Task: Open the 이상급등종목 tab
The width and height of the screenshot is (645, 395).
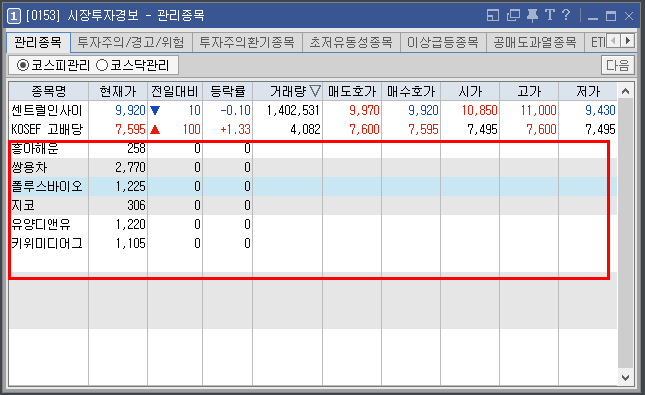Action: point(443,42)
